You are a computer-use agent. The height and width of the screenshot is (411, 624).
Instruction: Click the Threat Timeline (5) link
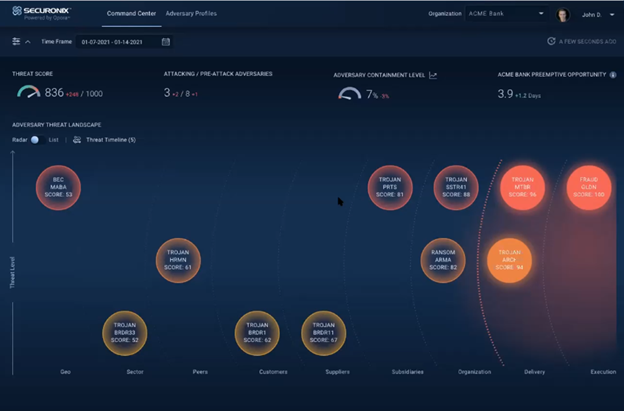point(110,139)
